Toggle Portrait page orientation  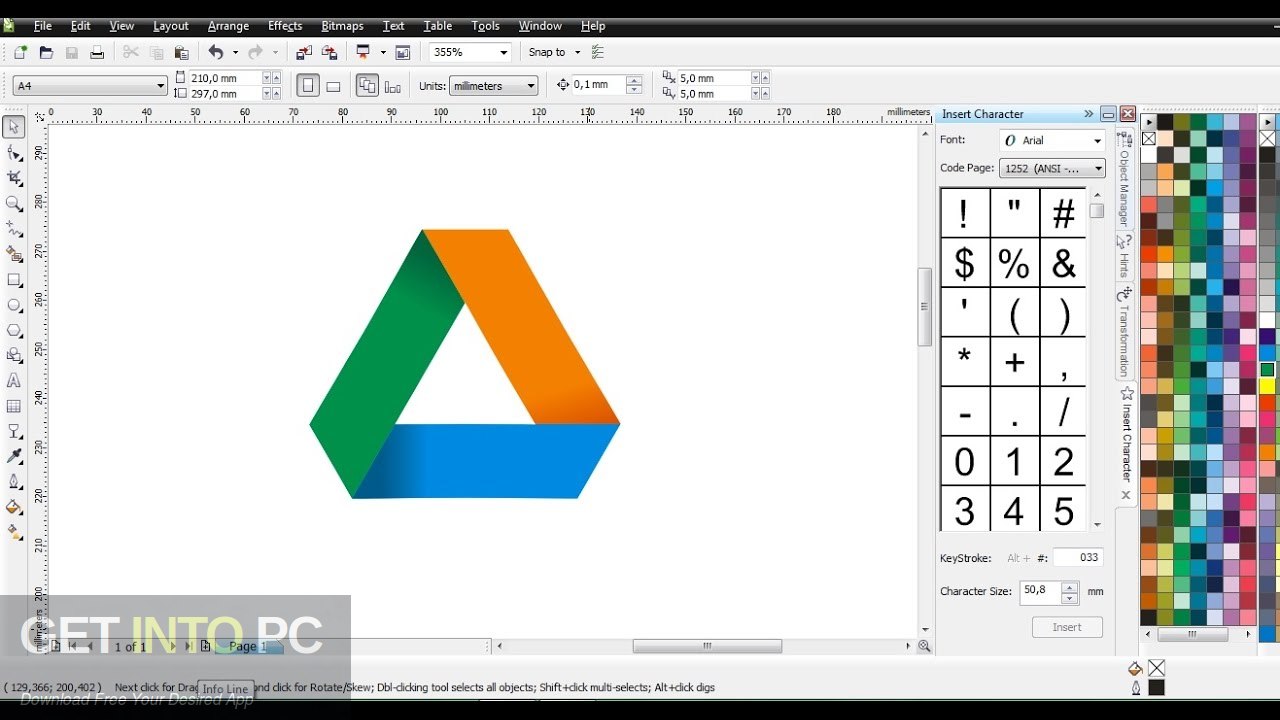pos(309,86)
